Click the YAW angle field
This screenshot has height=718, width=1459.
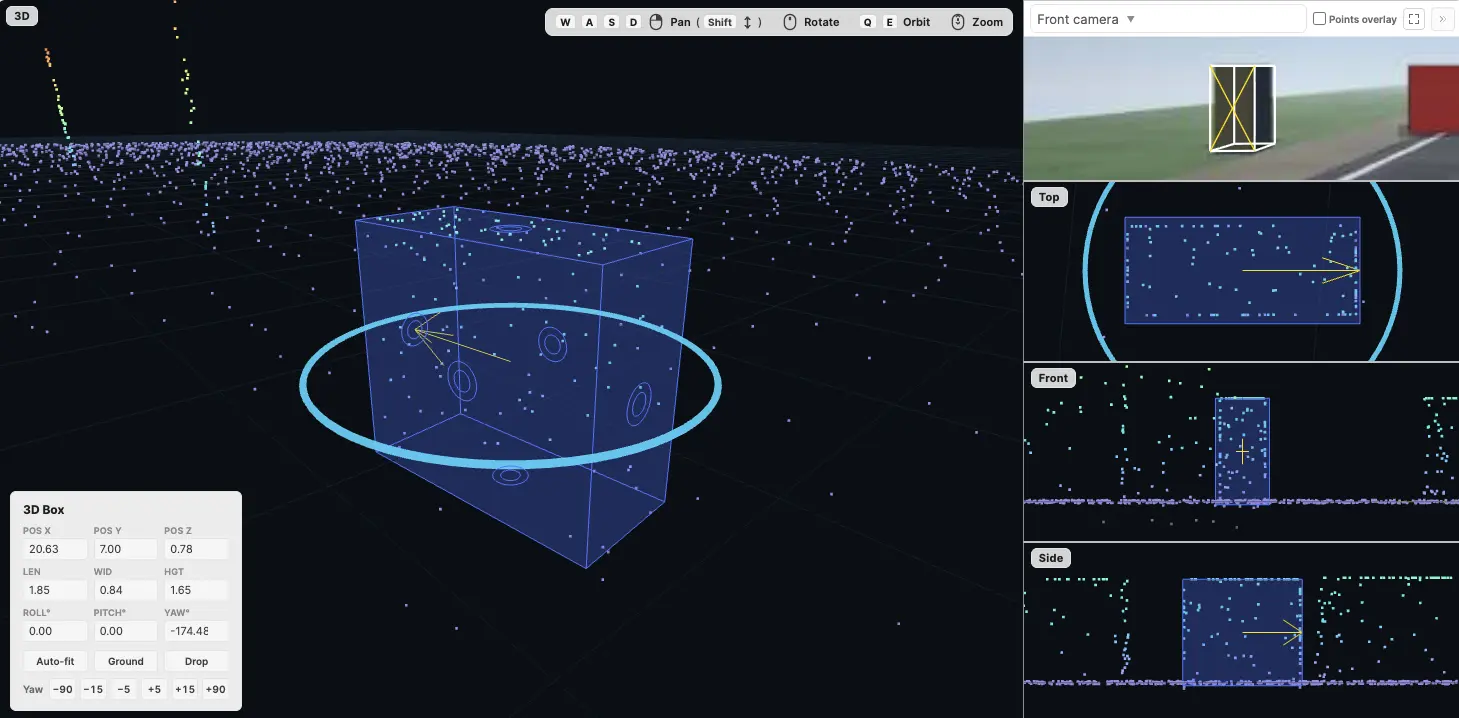[x=196, y=631]
